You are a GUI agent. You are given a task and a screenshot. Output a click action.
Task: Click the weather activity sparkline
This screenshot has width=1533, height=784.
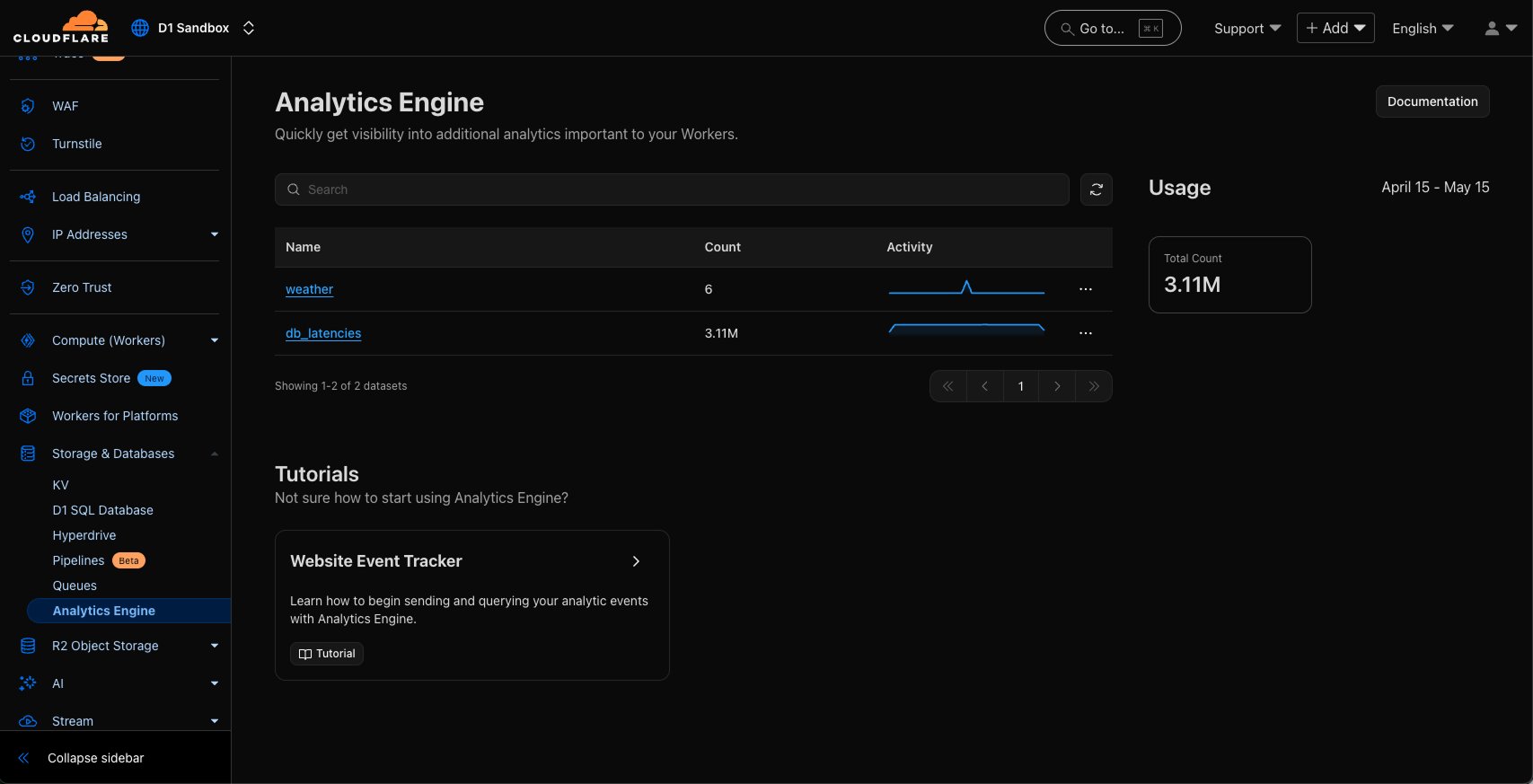tap(966, 288)
